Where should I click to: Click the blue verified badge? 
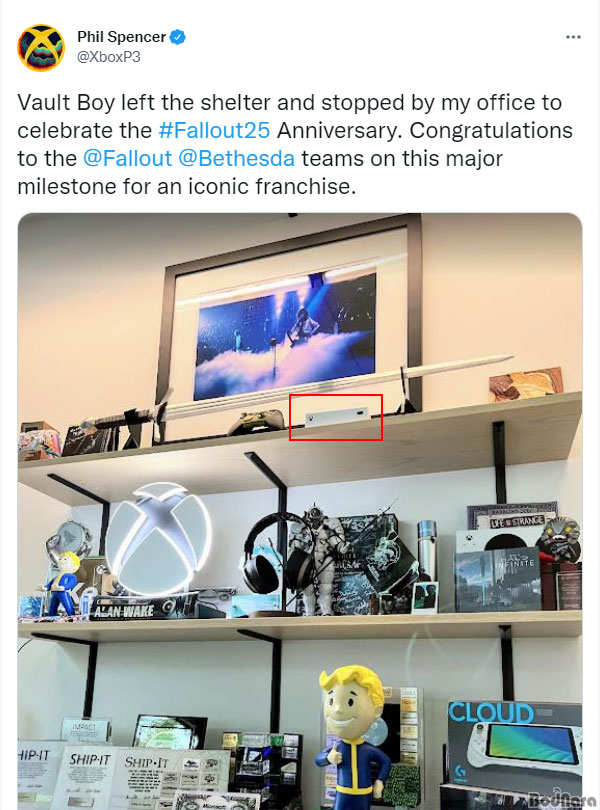(178, 37)
